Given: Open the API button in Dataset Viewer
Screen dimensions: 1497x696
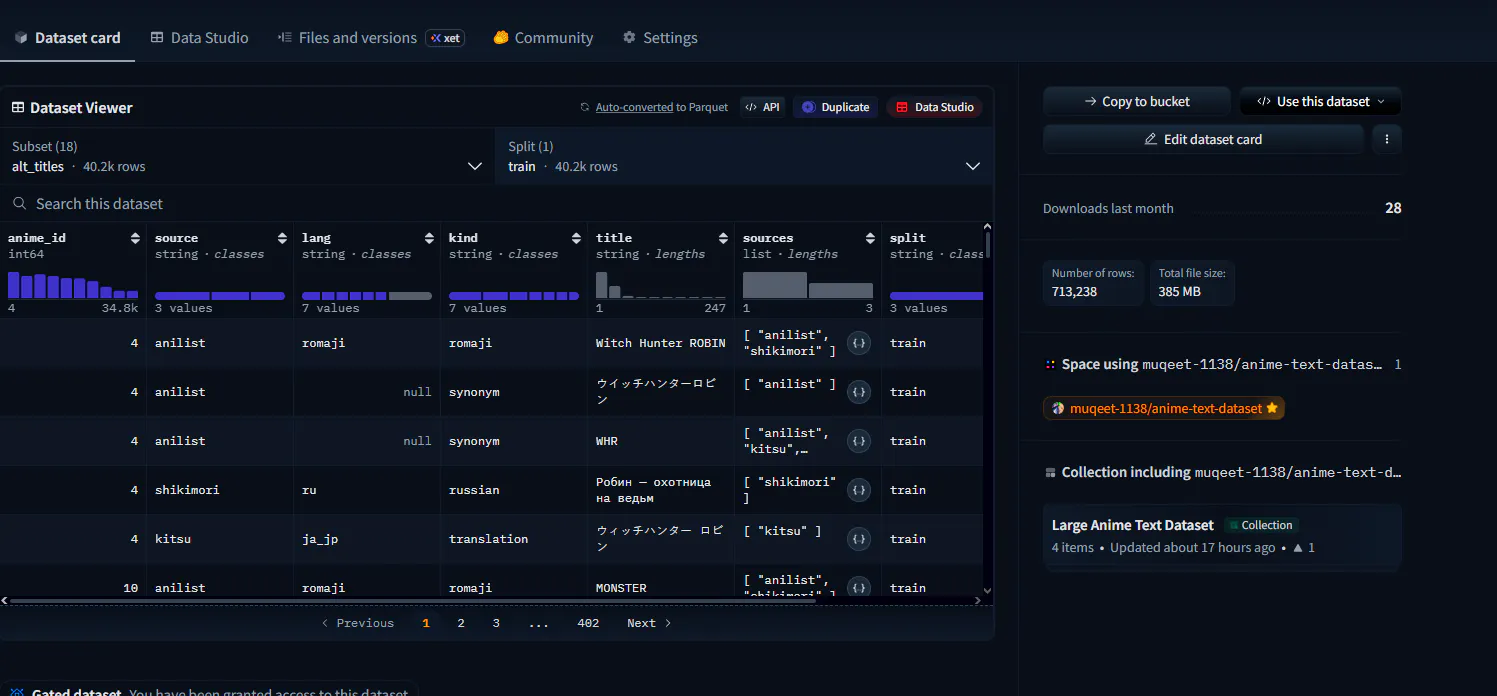Looking at the screenshot, I should 762,107.
